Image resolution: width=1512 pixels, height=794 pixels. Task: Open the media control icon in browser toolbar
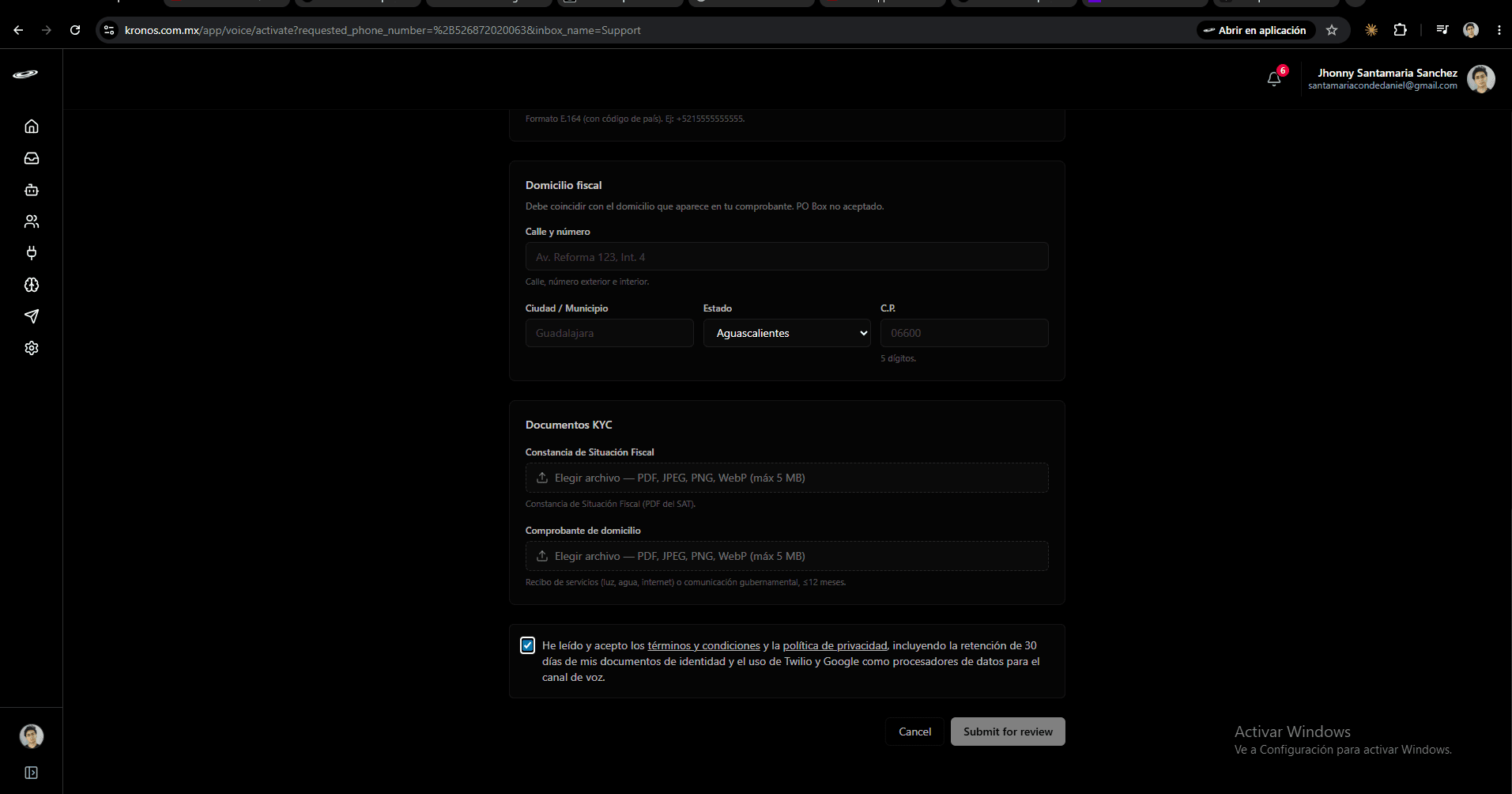pos(1442,30)
